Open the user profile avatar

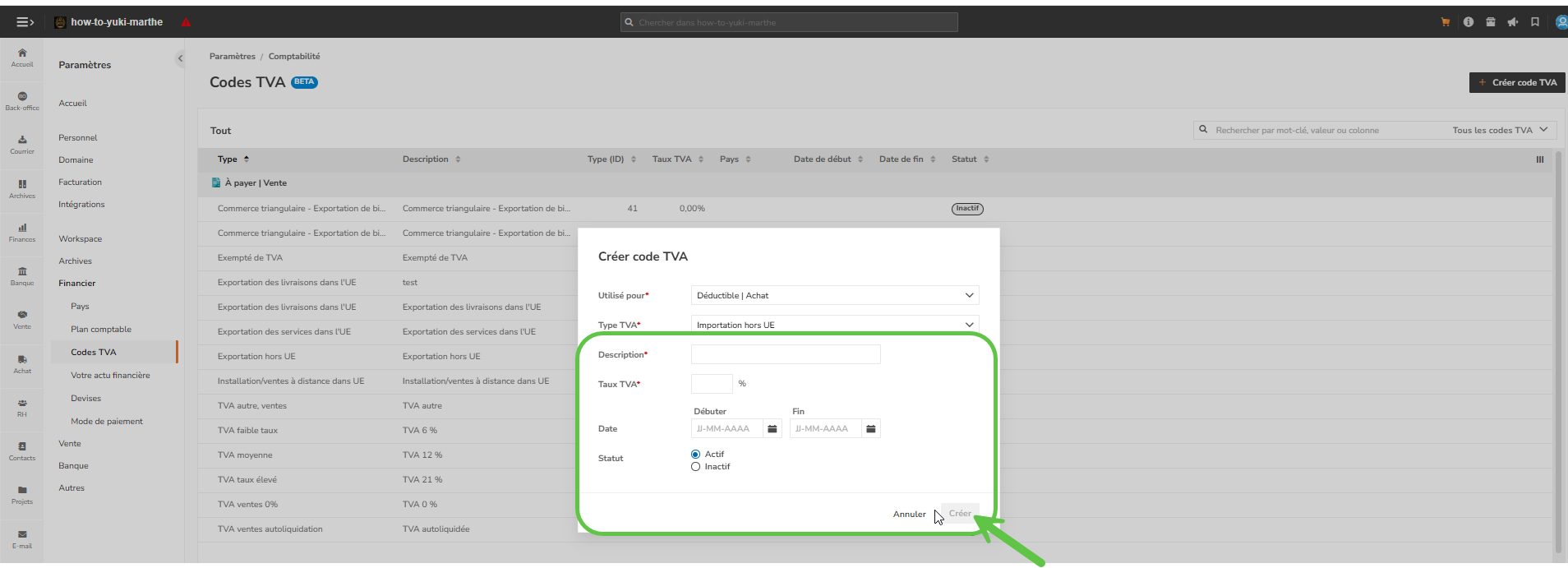tap(1561, 22)
